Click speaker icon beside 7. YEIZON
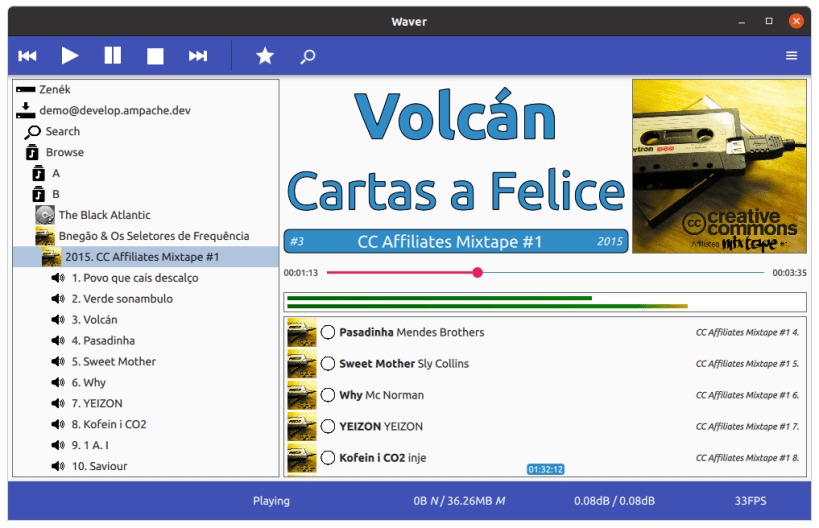Screen dimensions: 819x528 click(x=58, y=403)
